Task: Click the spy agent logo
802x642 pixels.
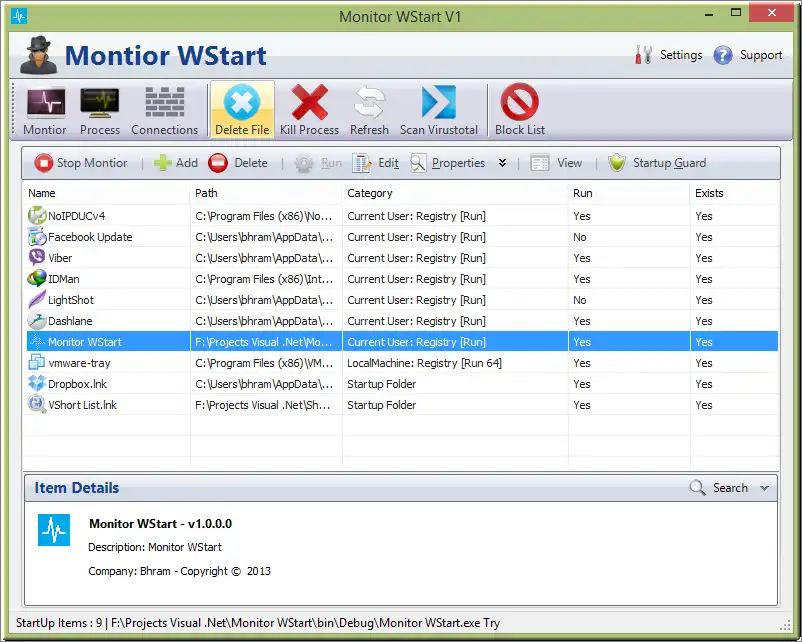Action: coord(38,55)
